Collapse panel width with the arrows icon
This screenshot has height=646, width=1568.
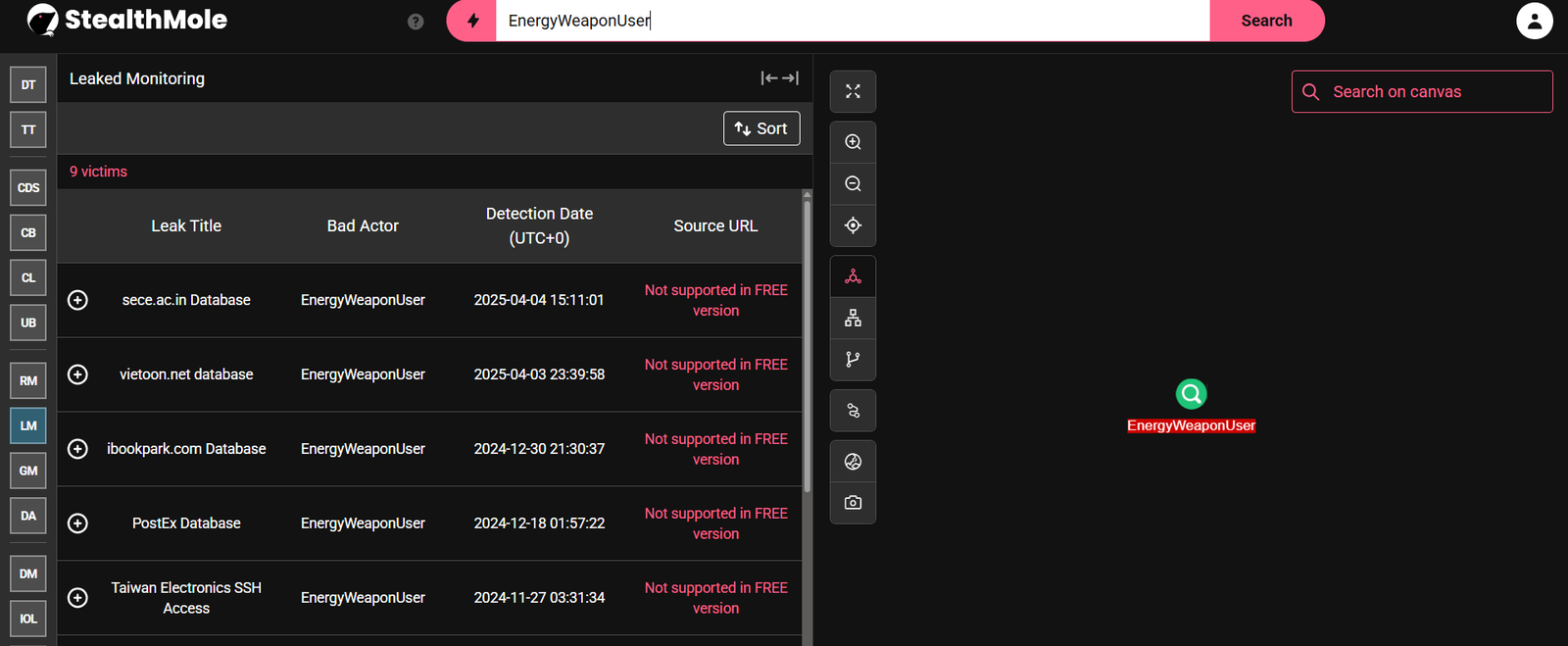779,78
